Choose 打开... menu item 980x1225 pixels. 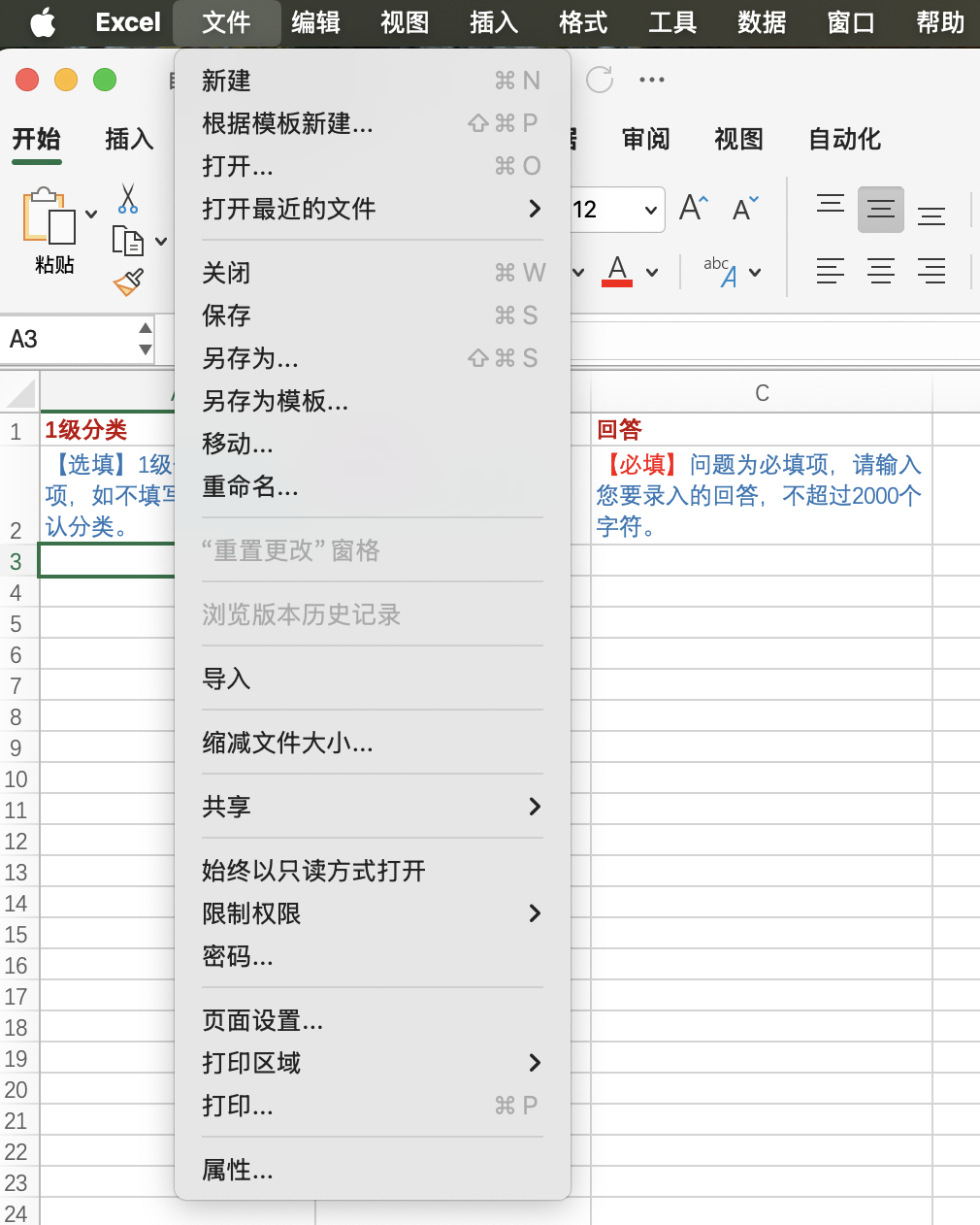click(373, 166)
